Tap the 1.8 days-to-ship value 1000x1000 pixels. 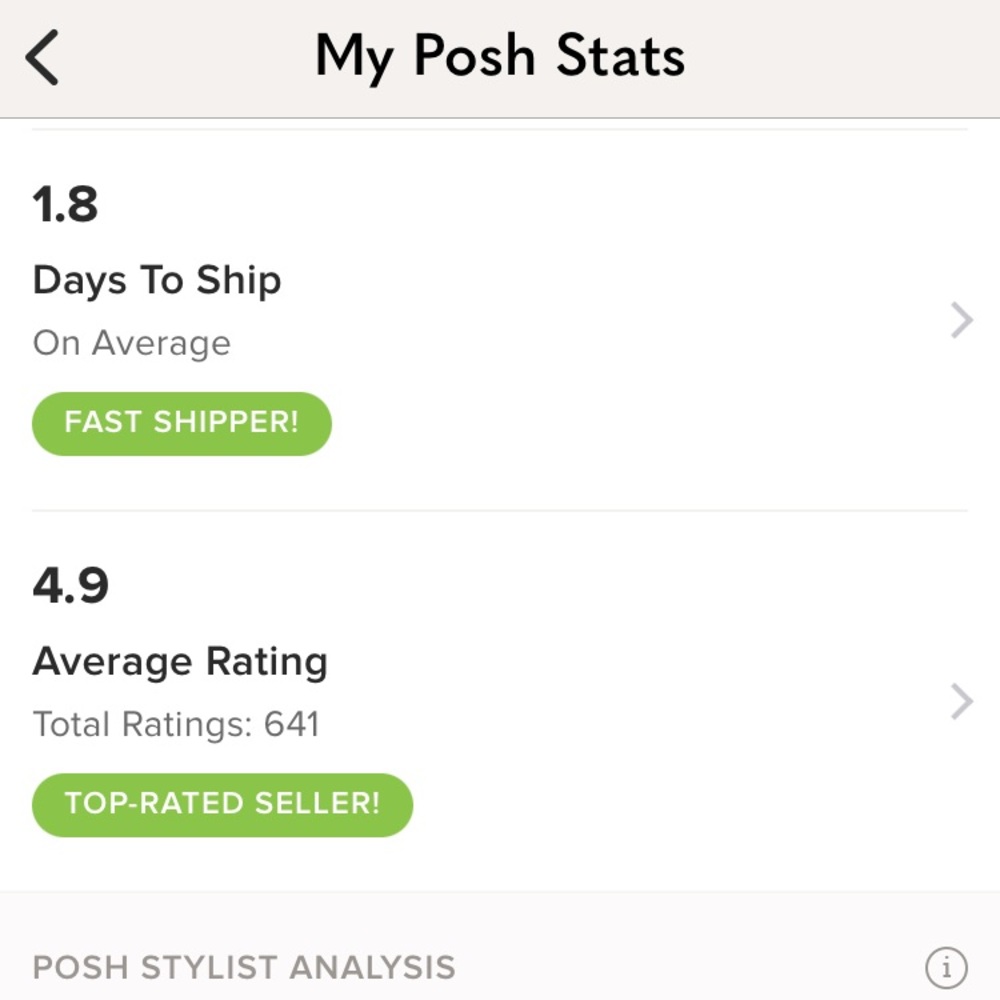66,204
